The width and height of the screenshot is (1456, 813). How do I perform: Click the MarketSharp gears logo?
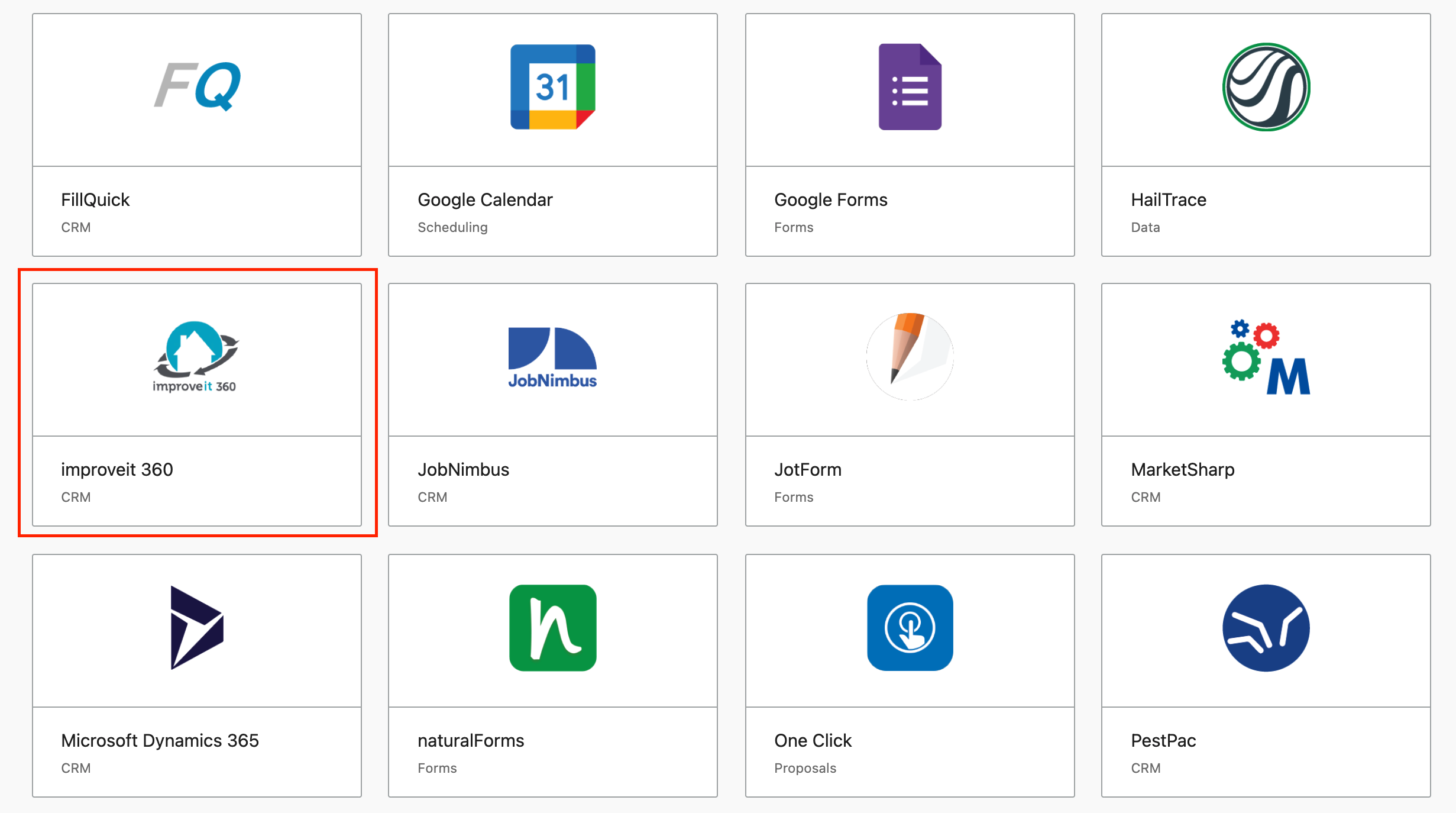point(1266,357)
